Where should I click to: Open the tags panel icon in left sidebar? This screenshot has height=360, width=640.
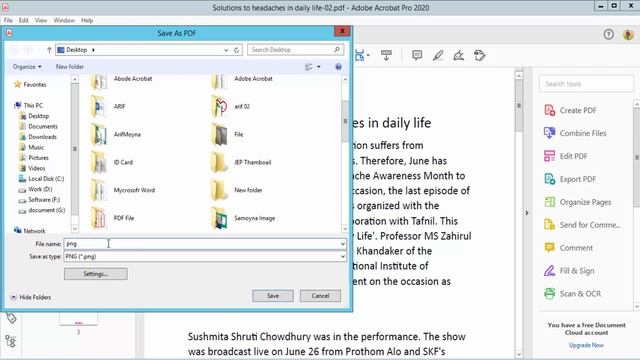point(11,318)
